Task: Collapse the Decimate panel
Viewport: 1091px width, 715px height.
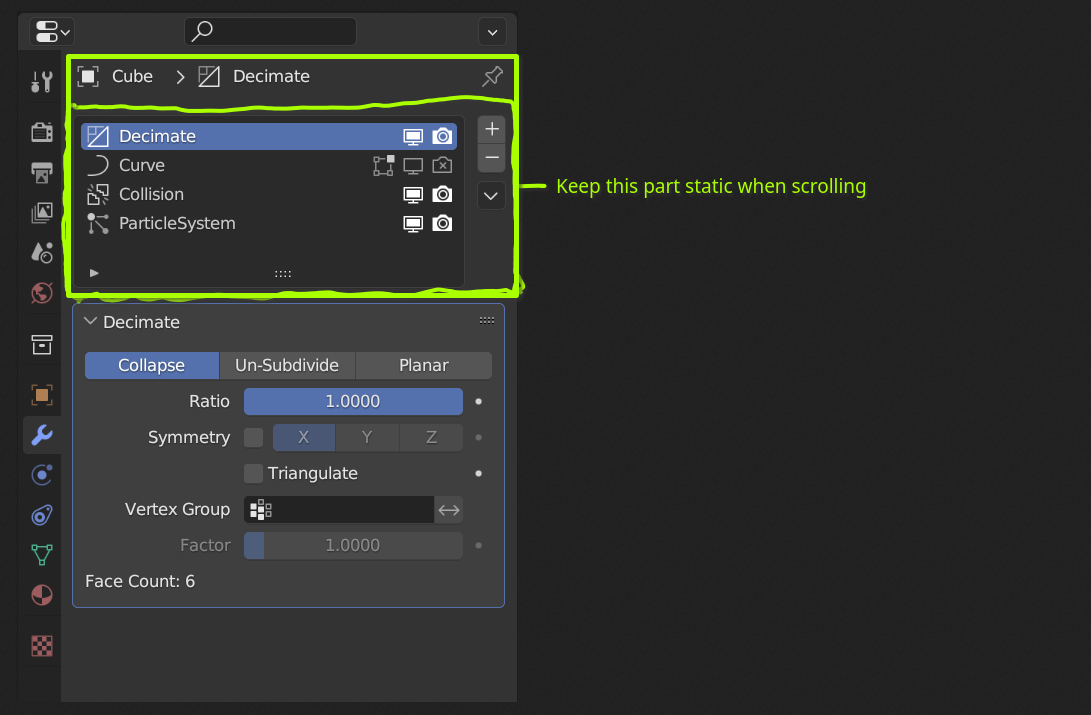Action: pyautogui.click(x=90, y=321)
